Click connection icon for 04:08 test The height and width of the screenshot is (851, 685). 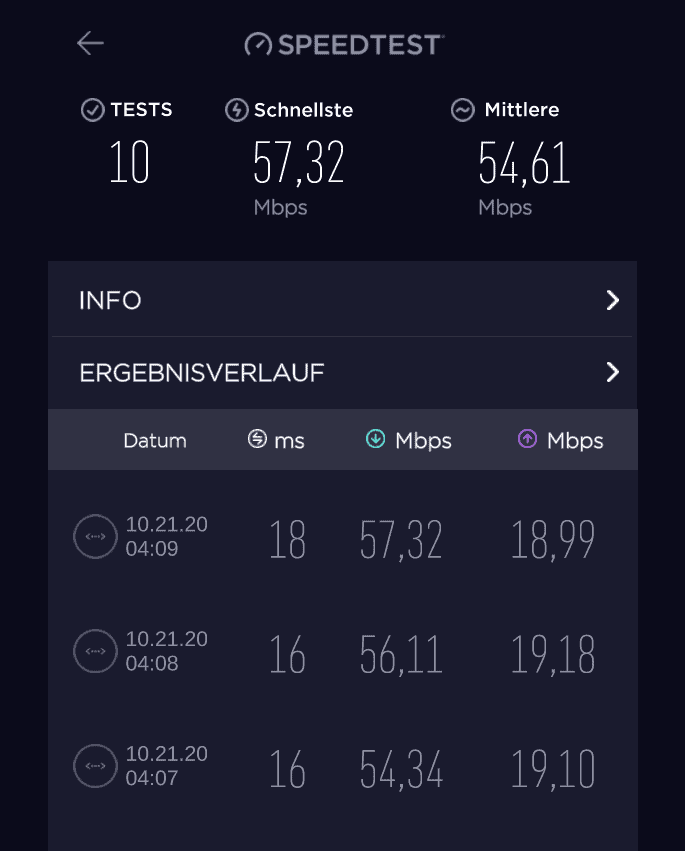[96, 651]
